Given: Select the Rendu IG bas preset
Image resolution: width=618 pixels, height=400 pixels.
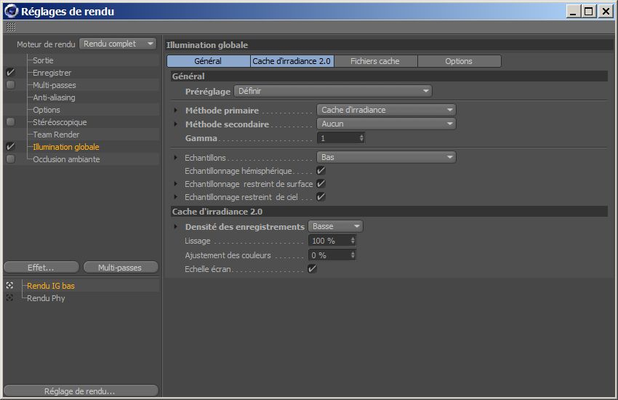Looking at the screenshot, I should [51, 286].
